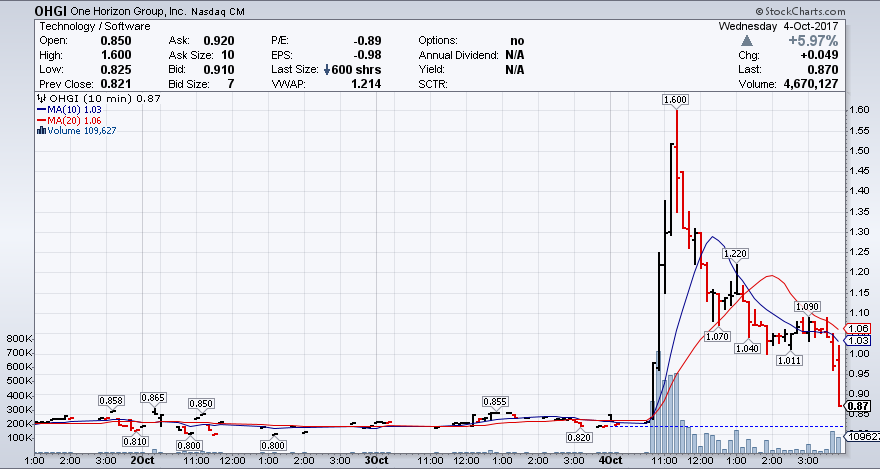
Task: Select the 2Oct date marker on axis
Action: (141, 461)
